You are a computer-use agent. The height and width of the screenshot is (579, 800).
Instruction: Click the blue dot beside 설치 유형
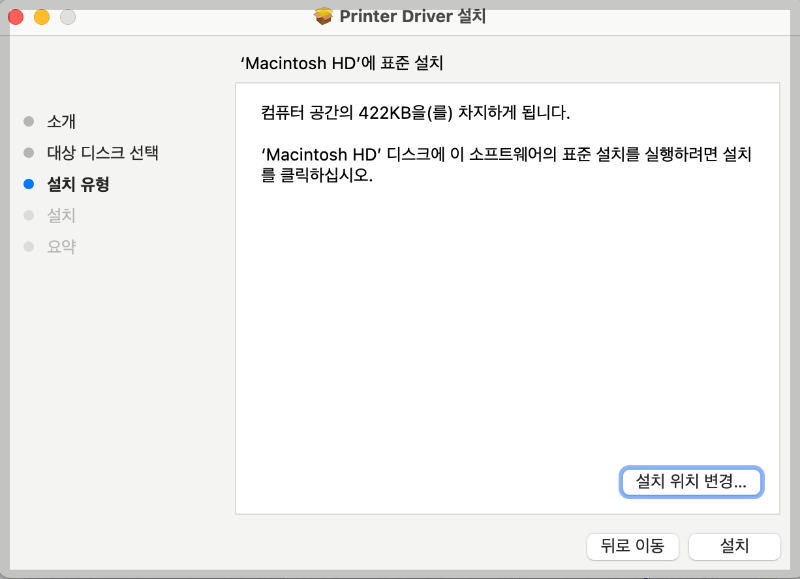coord(29,184)
